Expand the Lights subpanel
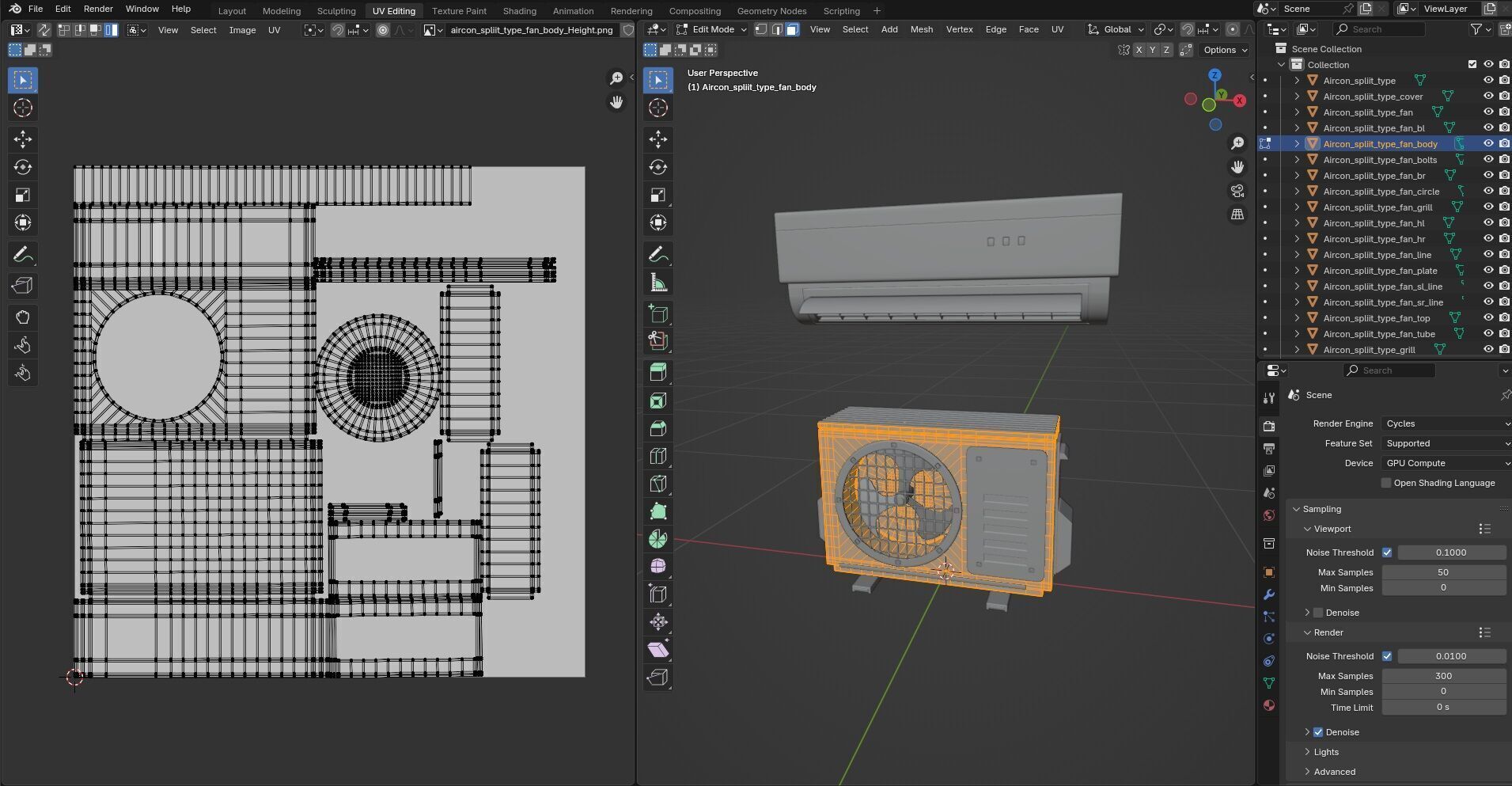Screen dimensions: 1512x786 click(1326, 752)
